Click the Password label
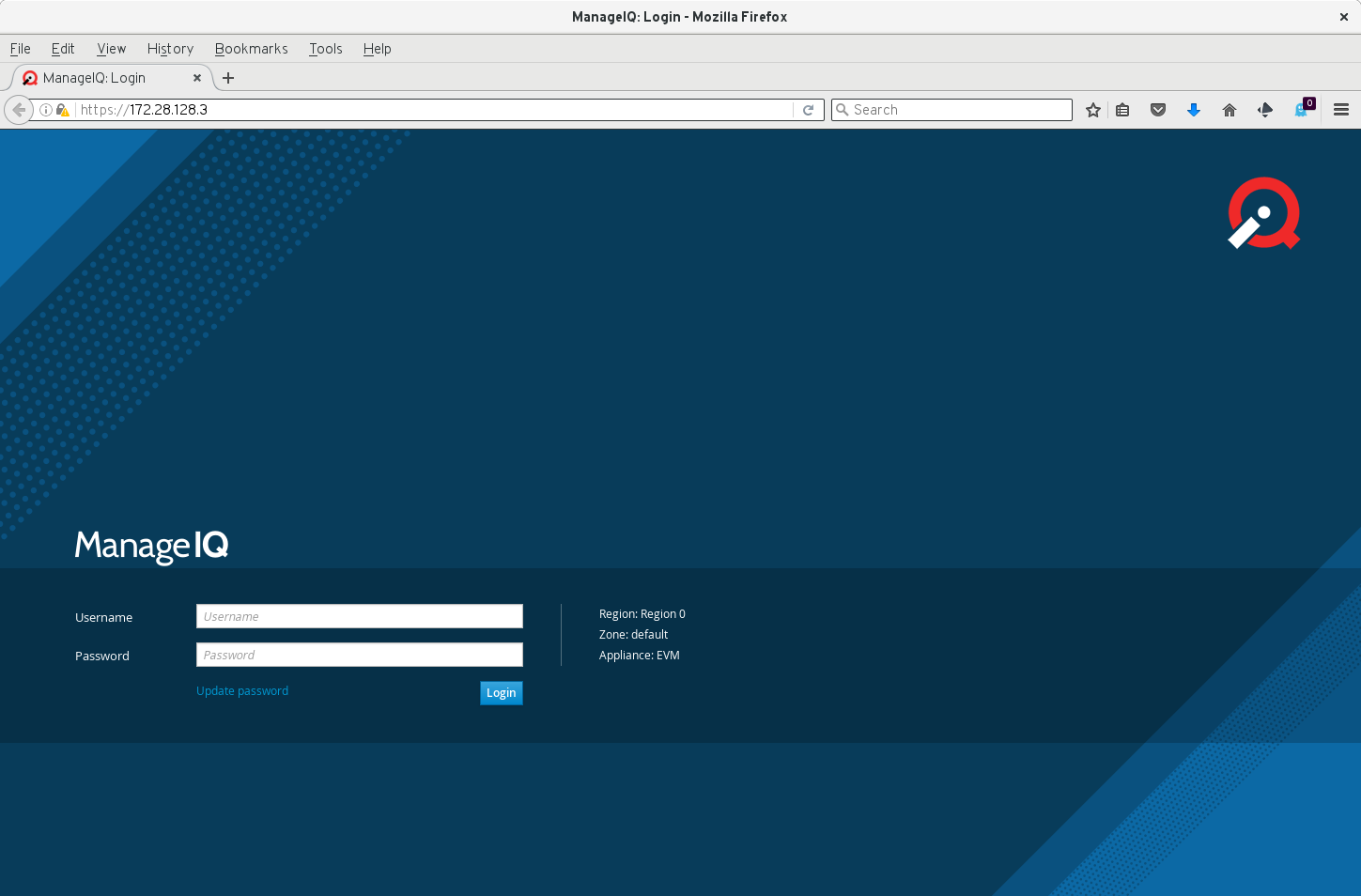The width and height of the screenshot is (1361, 896). pyautogui.click(x=102, y=657)
